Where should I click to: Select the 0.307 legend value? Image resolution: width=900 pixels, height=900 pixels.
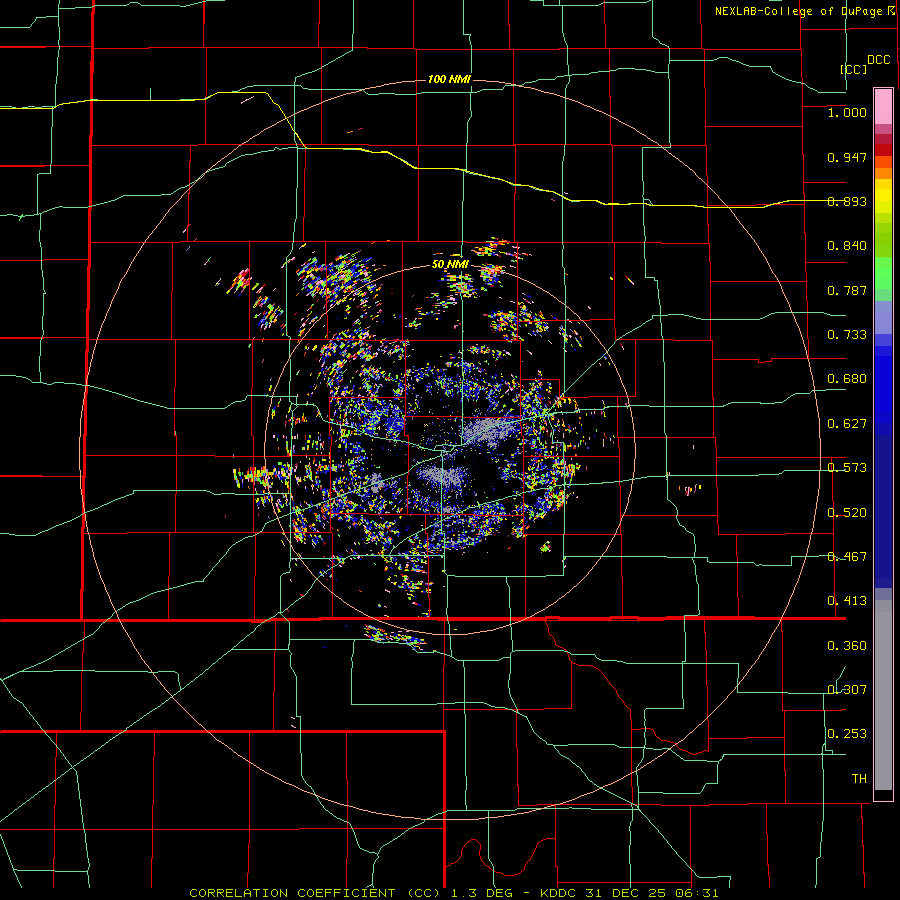(x=847, y=690)
